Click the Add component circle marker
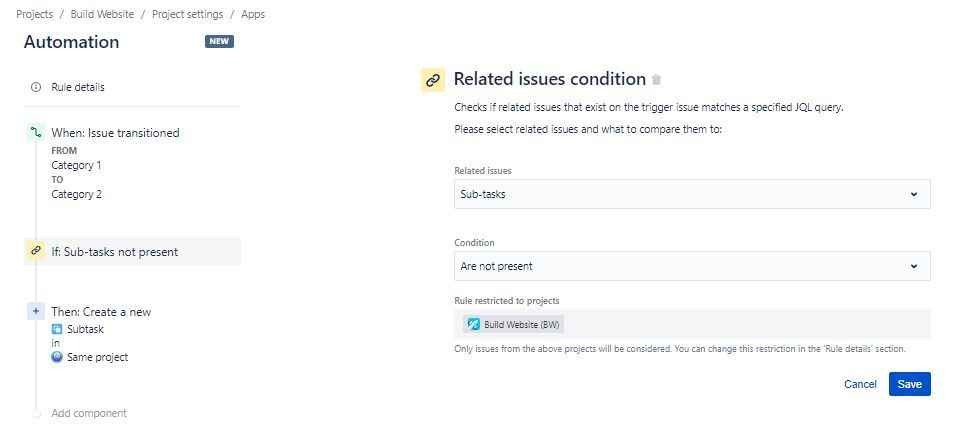The width and height of the screenshot is (954, 432). coord(36,413)
